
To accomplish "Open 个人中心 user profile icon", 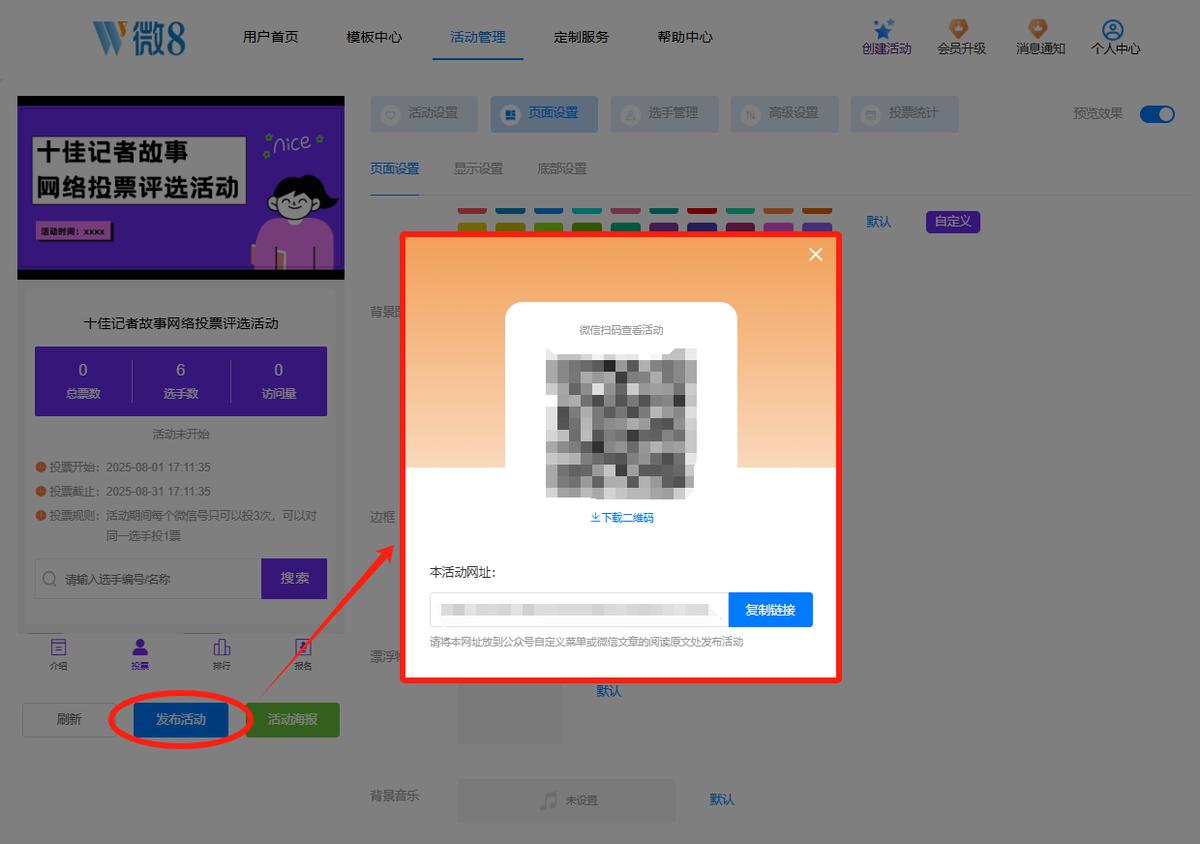I will [1113, 29].
